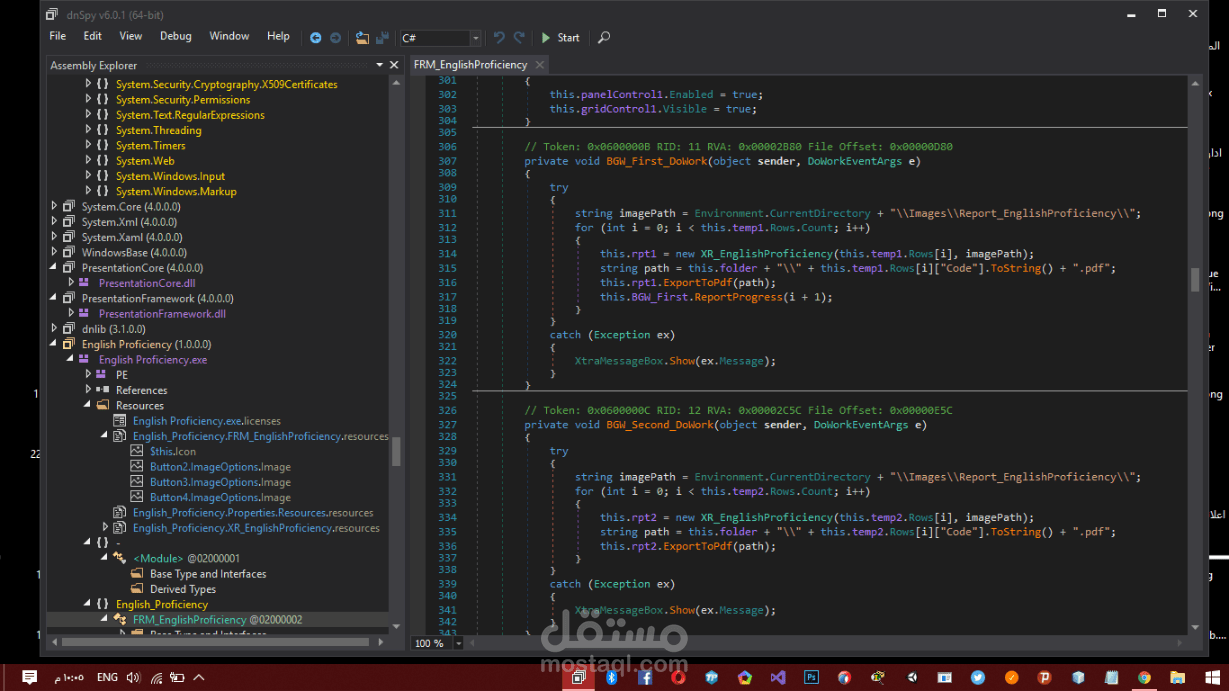Start debugging with the Start button
1229x691 pixels.
pyautogui.click(x=560, y=37)
